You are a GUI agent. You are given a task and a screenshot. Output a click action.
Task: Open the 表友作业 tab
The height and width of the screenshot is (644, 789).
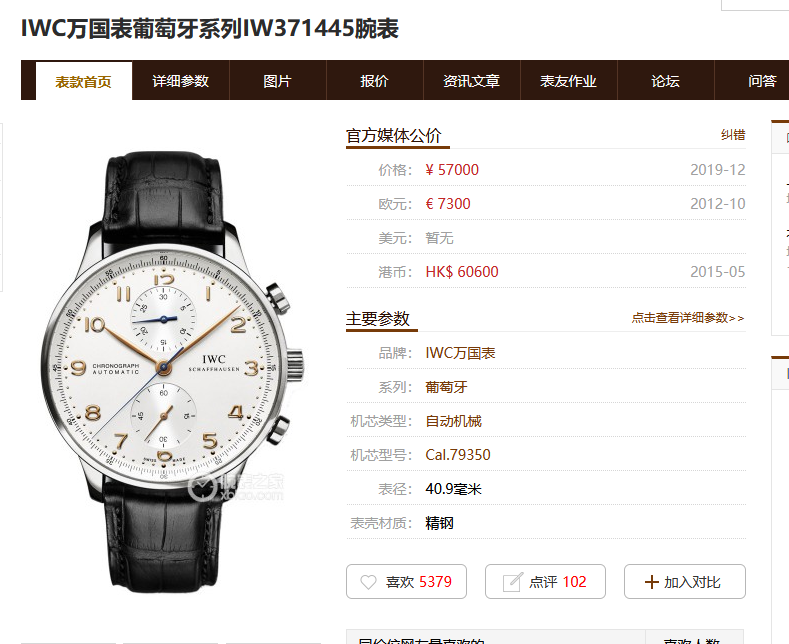click(569, 81)
